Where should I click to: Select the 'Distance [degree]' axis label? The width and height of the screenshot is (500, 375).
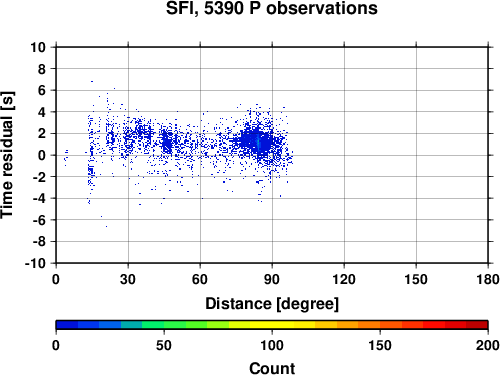272,304
